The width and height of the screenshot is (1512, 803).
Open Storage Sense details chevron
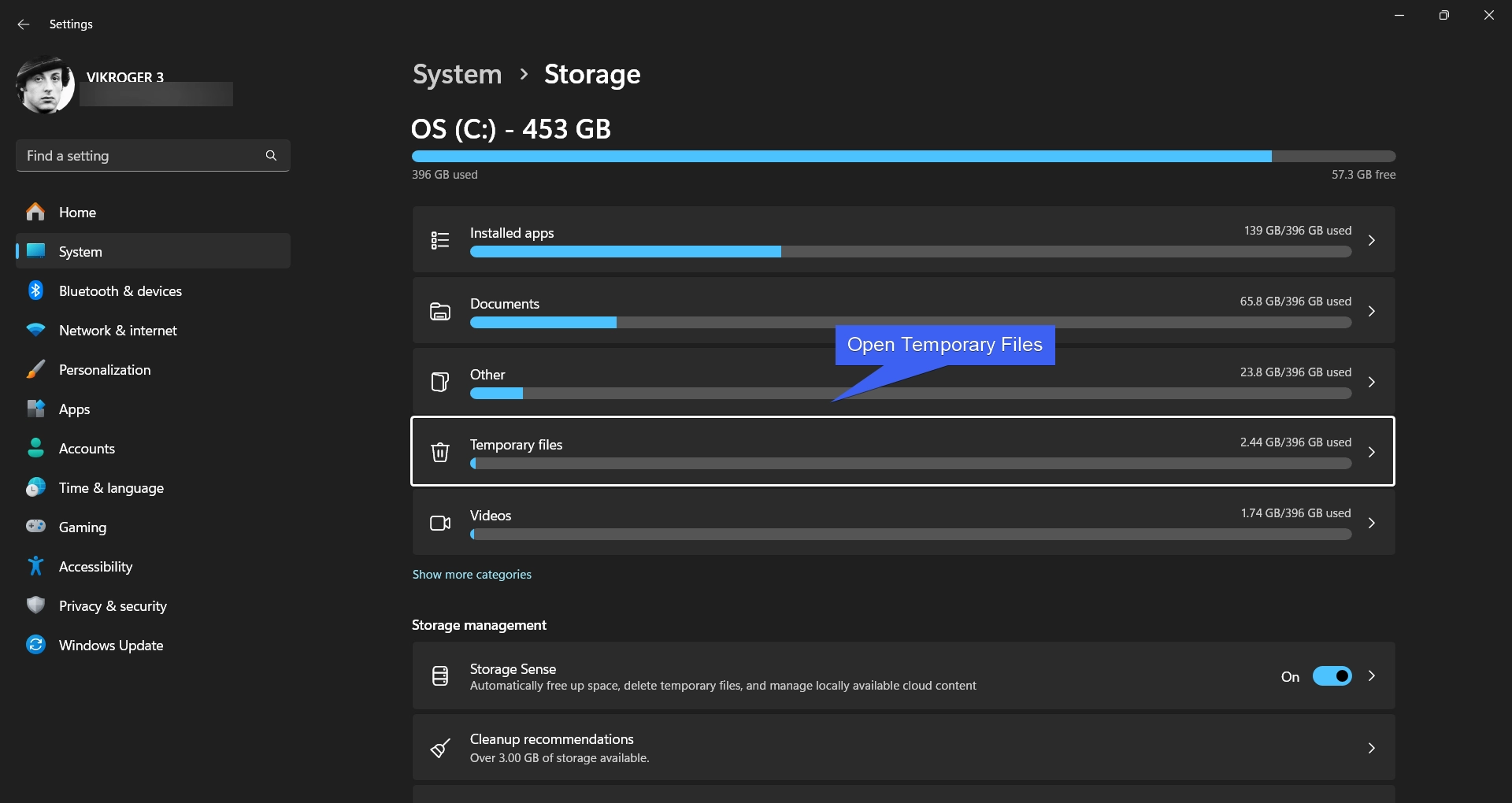1371,675
